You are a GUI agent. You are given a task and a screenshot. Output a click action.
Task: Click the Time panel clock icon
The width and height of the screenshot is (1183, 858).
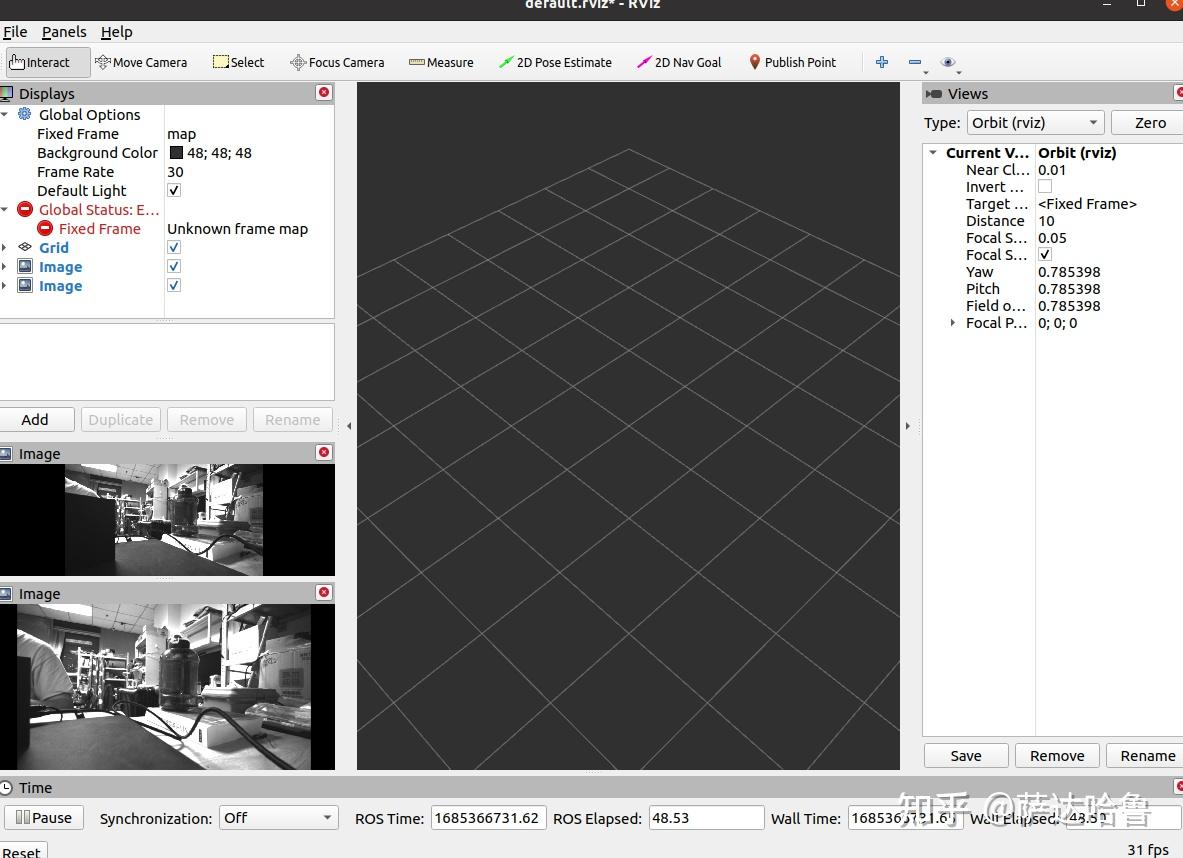pos(7,787)
